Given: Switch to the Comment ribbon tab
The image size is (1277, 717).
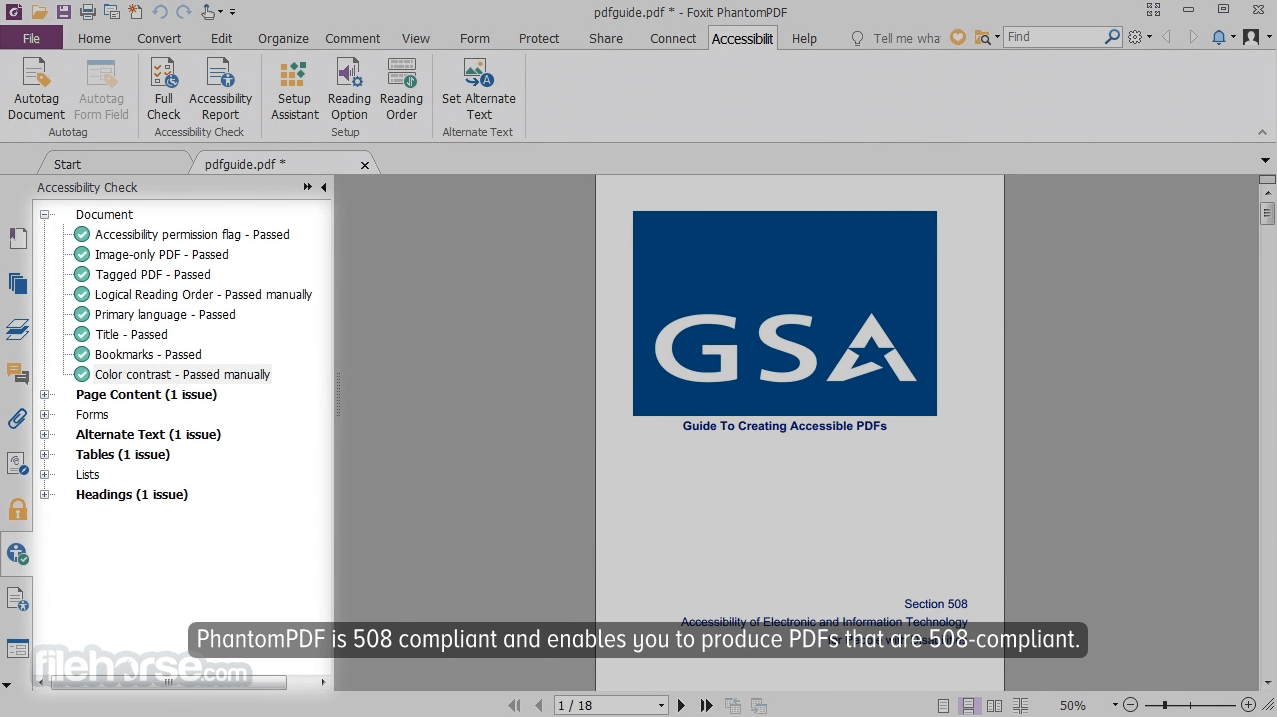Looking at the screenshot, I should (x=352, y=38).
